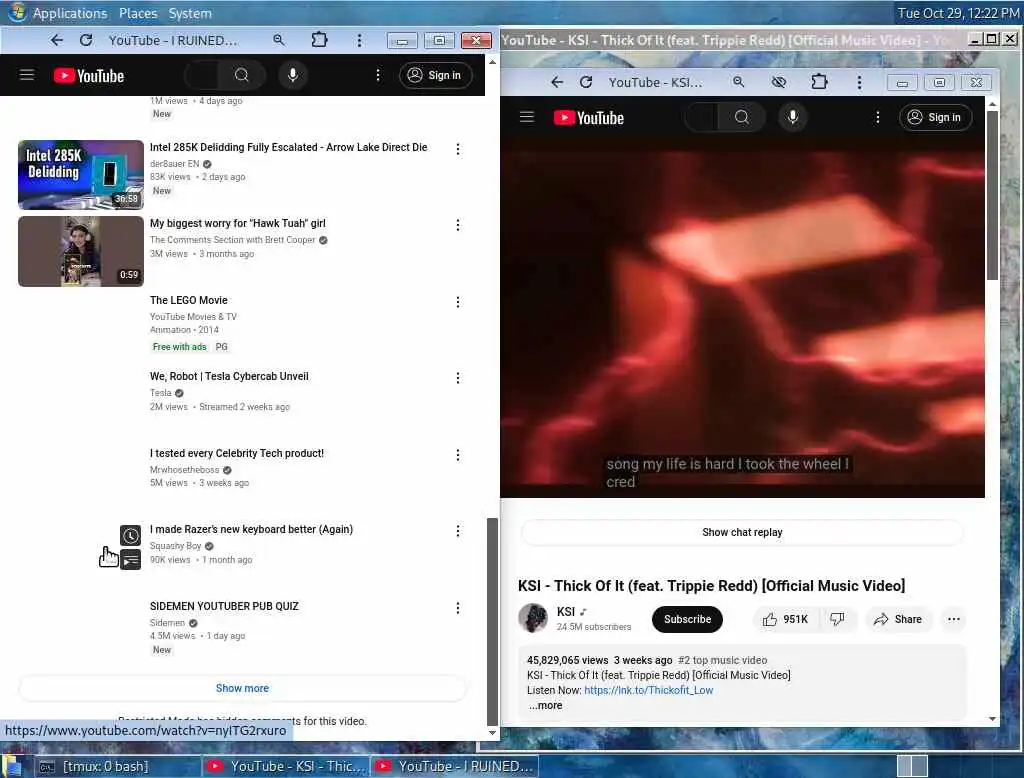1024x778 pixels.
Task: Open My biggest worry for Hawk Tuah girl title
Action: (x=238, y=223)
